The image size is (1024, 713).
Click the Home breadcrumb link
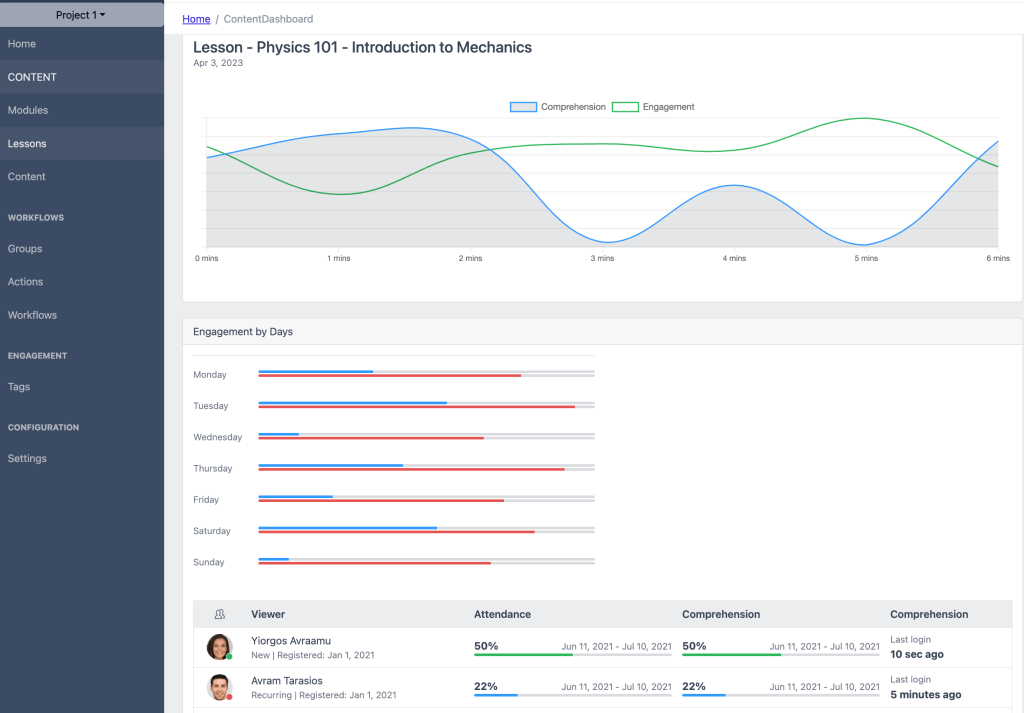point(196,19)
